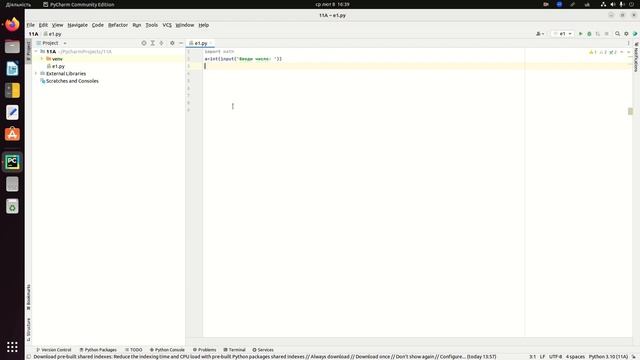Open the Help menu
This screenshot has width=640, height=360.
(204, 25)
